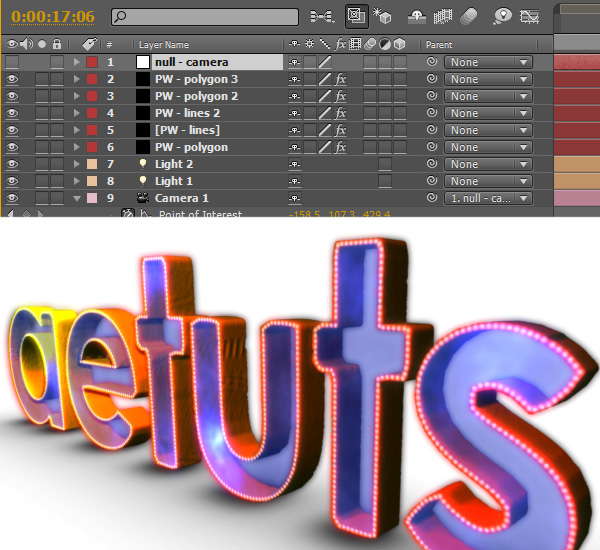Select the Light 1 layer name
Screen dimensions: 600x550
pyautogui.click(x=174, y=181)
